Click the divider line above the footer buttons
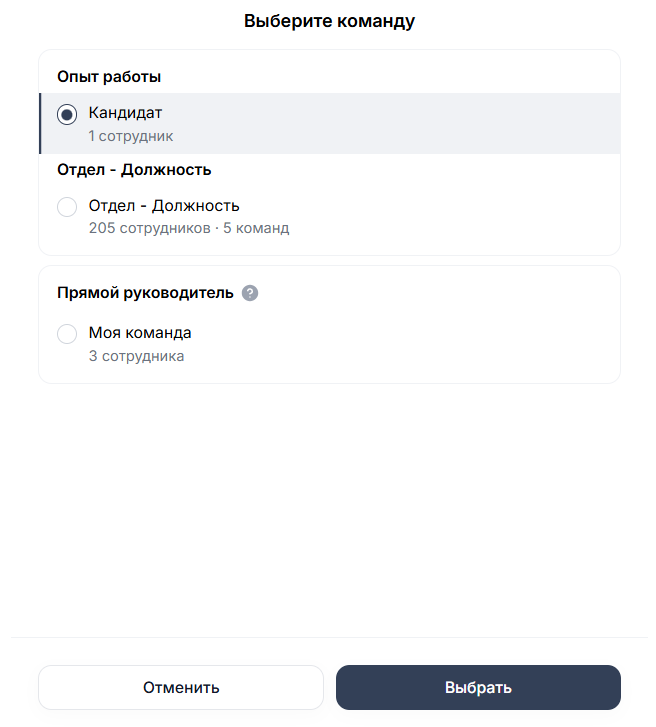Screen dimensions: 656x727 pyautogui.click(x=329, y=637)
